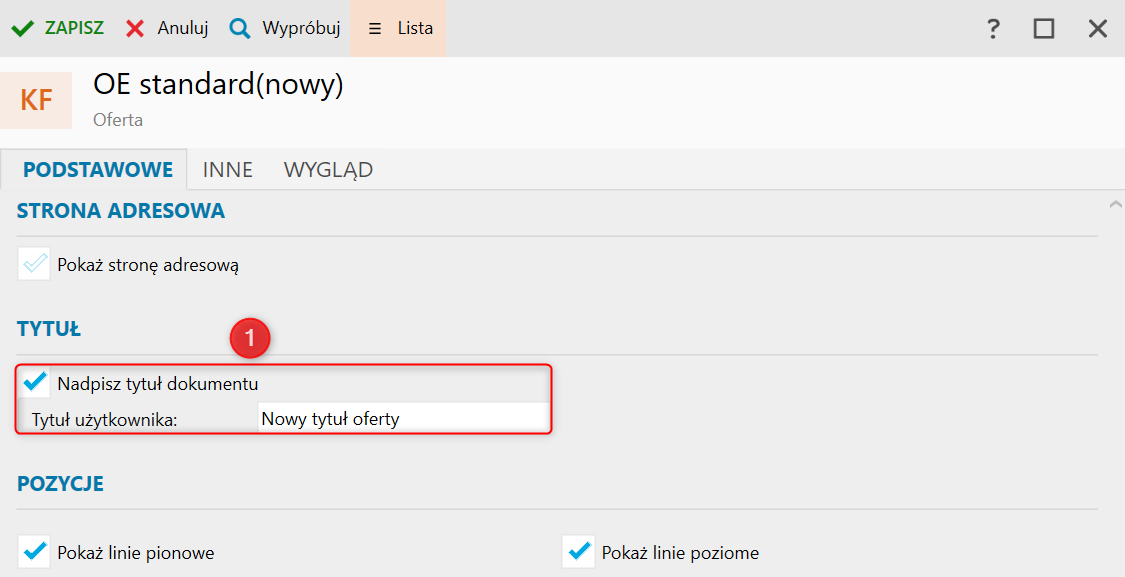Click the green ZAPISZ checkmark icon
The image size is (1125, 577).
pyautogui.click(x=23, y=28)
